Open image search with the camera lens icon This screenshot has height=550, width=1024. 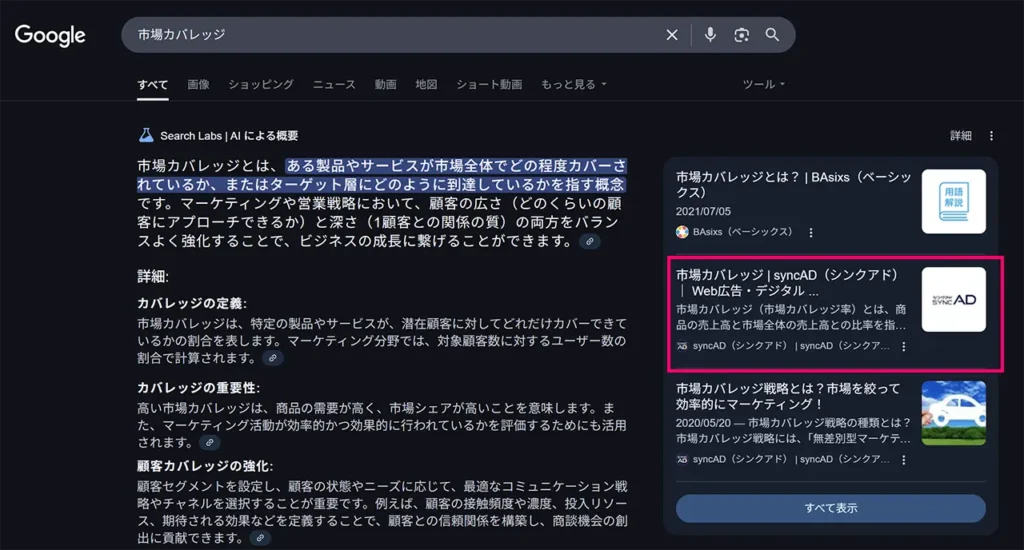741,35
